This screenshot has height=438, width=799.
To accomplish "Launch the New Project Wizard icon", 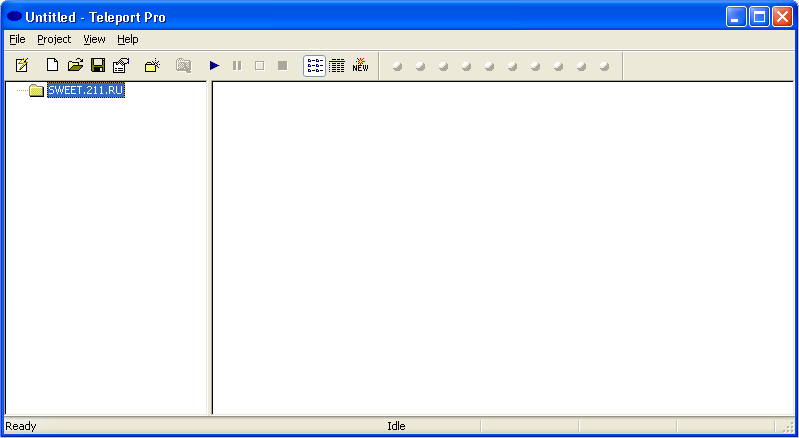I will (x=21, y=66).
